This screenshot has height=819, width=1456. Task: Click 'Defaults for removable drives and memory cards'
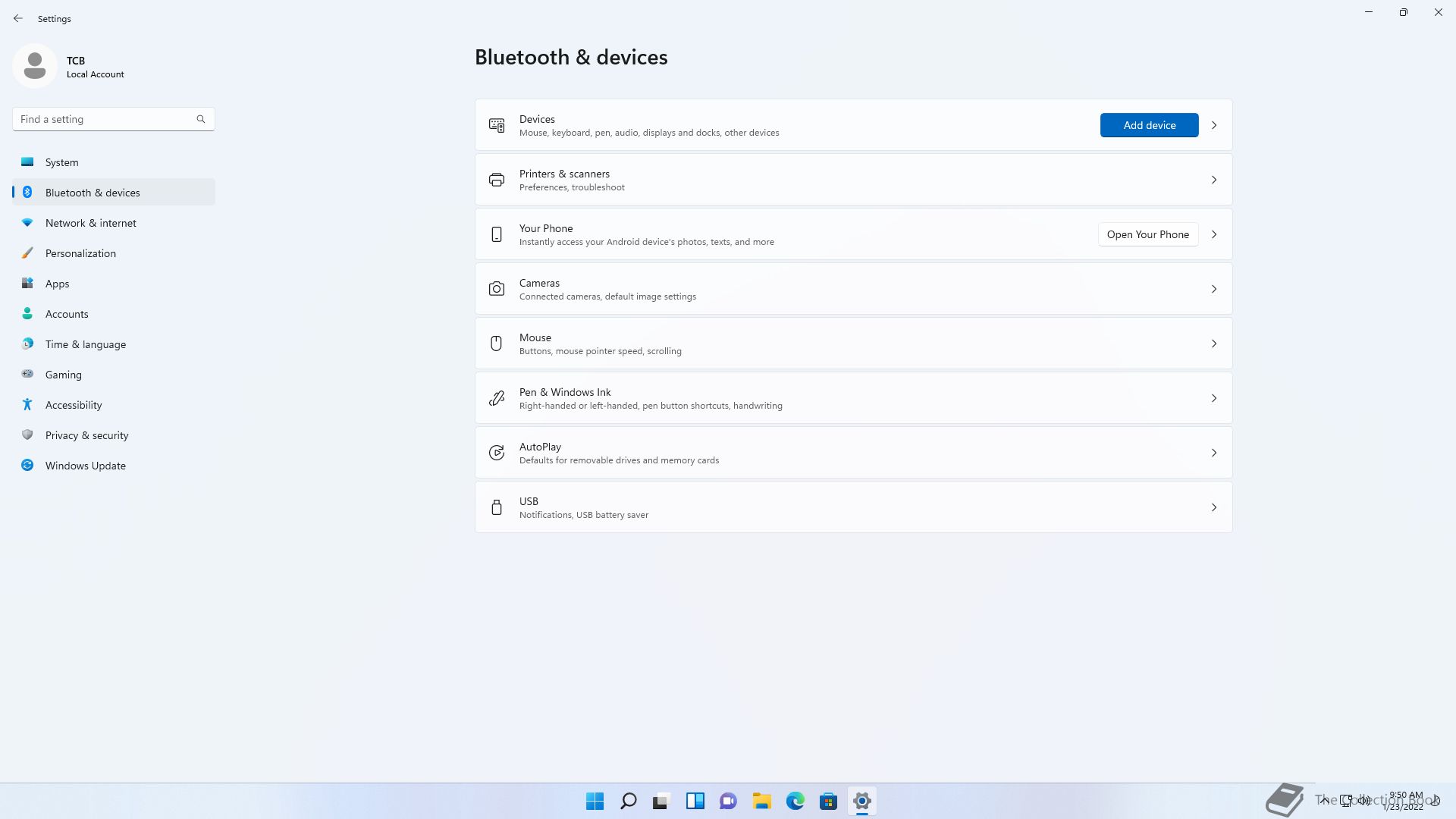(x=619, y=460)
